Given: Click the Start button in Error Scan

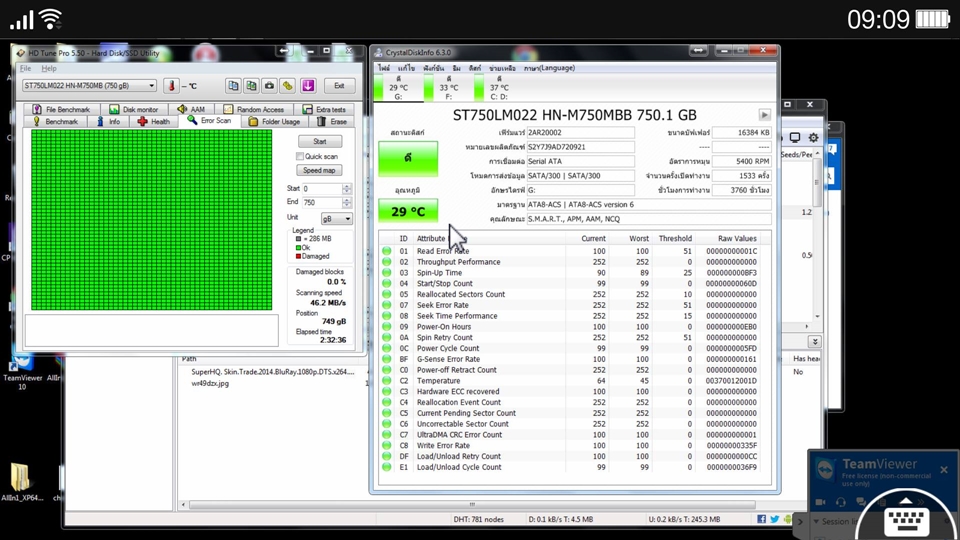Looking at the screenshot, I should click(x=320, y=141).
